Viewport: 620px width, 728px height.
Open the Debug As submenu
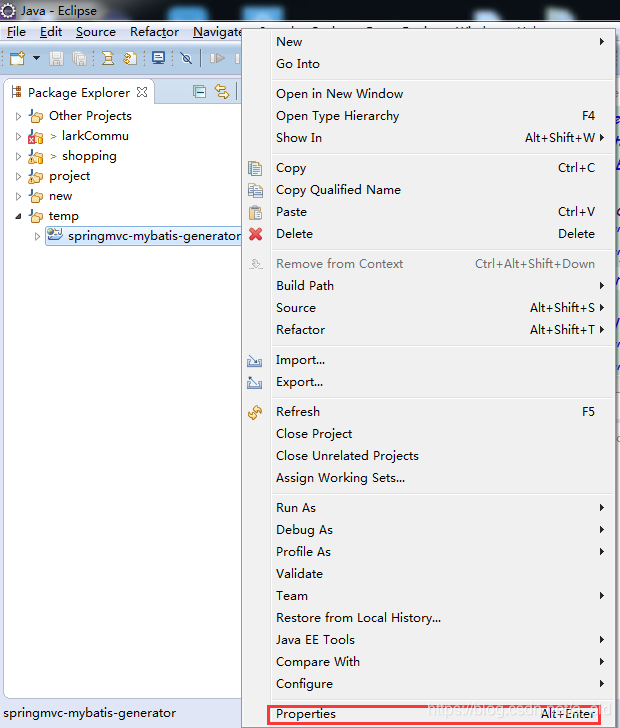[x=442, y=530]
